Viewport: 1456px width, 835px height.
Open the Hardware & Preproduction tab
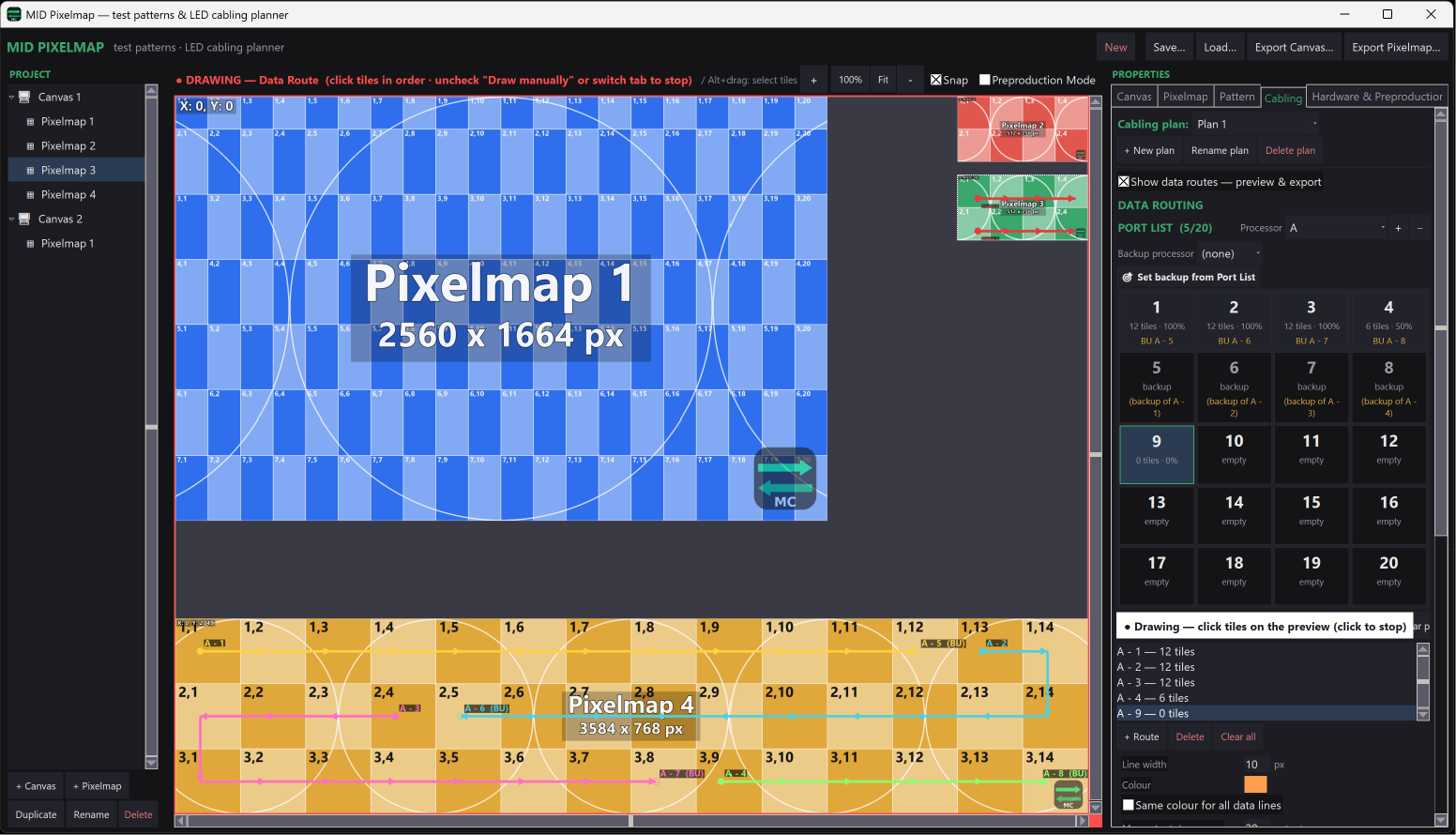[x=1376, y=97]
